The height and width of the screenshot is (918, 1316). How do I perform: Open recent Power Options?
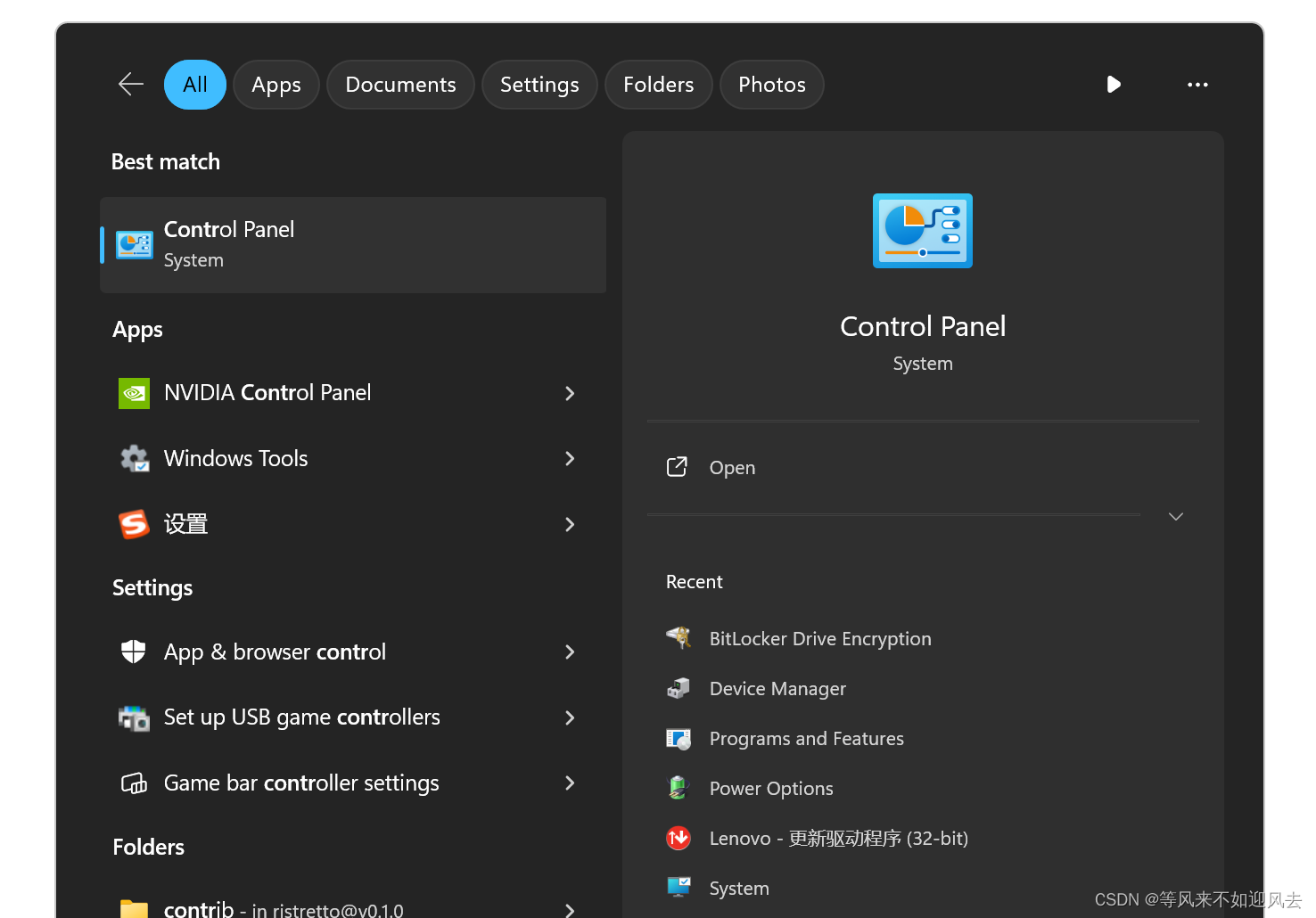tap(770, 789)
